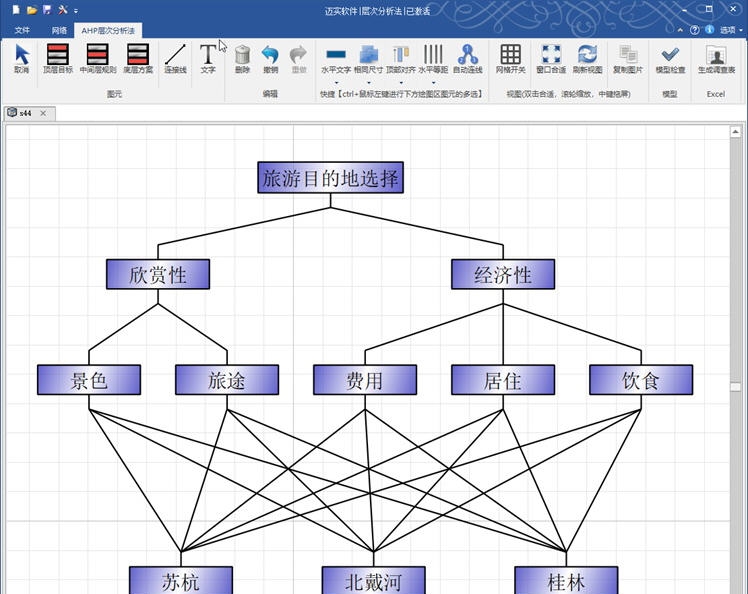Click the tools wrench icon in quick access bar
Viewport: 748px width, 594px height.
[62, 10]
